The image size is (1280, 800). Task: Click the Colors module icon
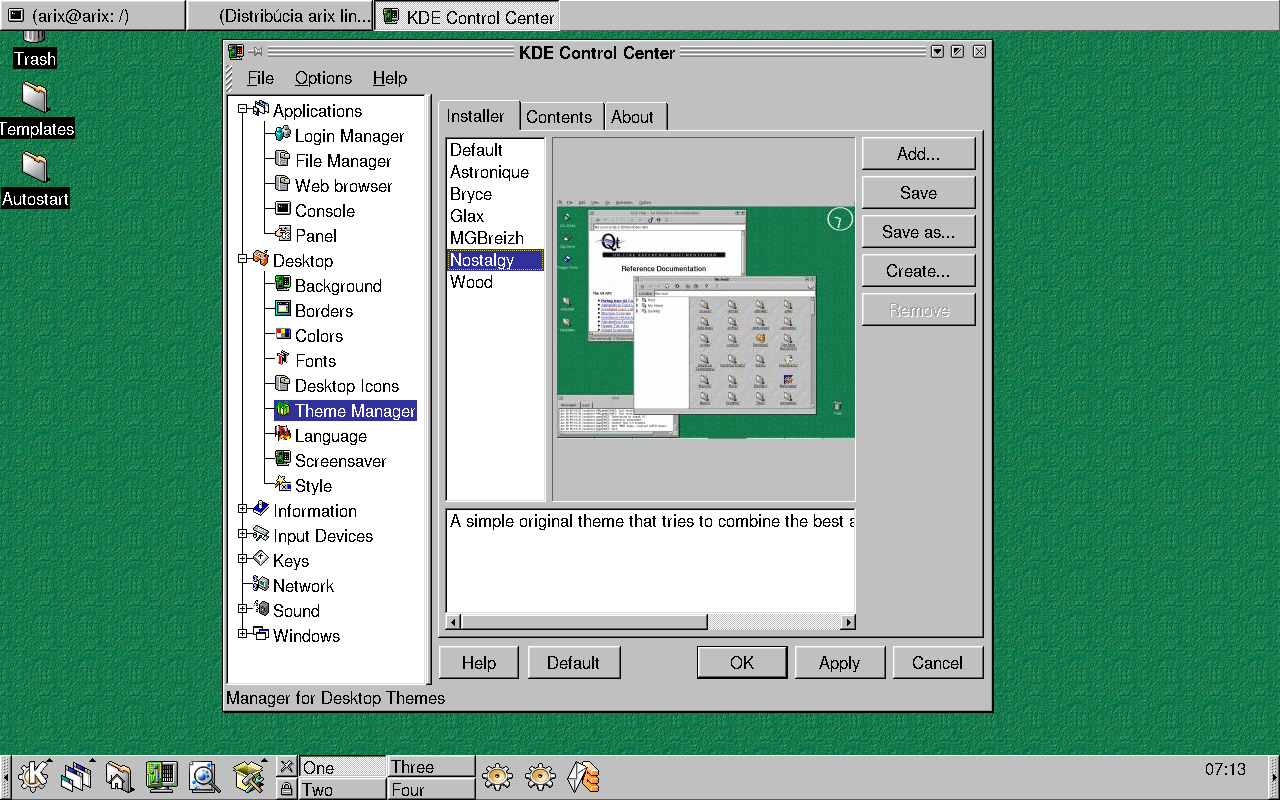(283, 335)
